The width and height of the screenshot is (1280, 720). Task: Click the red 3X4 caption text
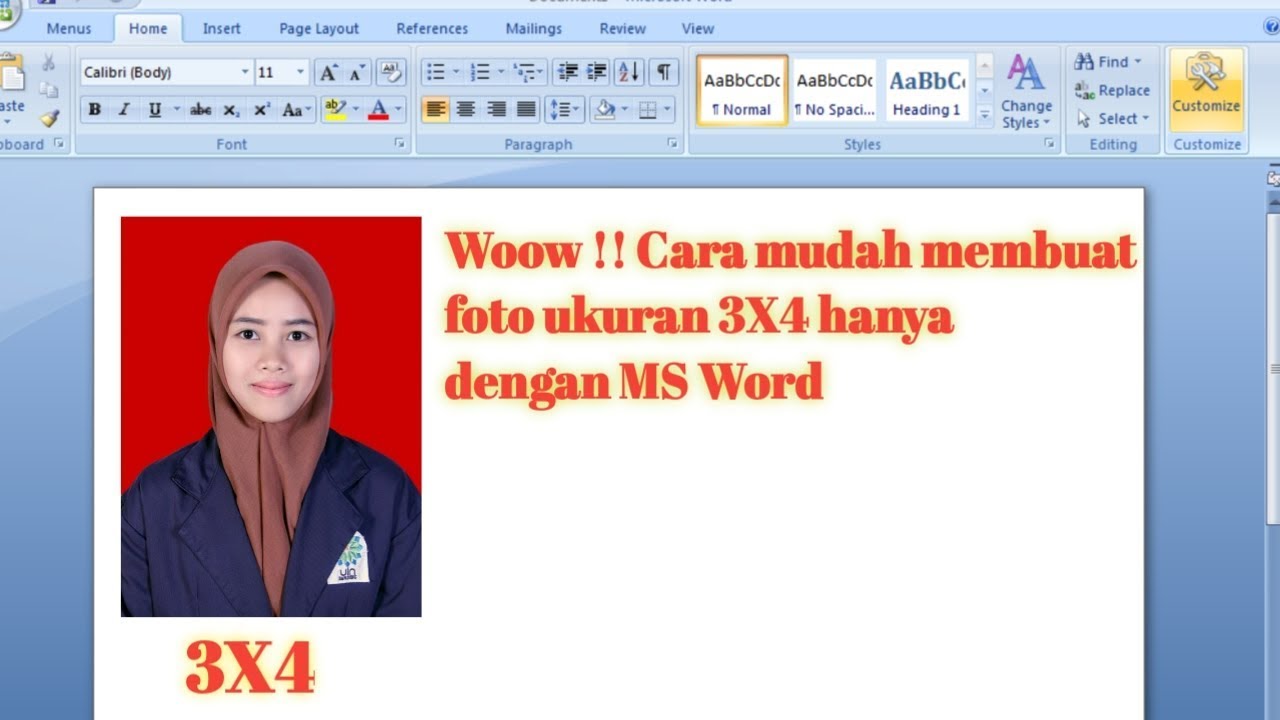[x=250, y=667]
